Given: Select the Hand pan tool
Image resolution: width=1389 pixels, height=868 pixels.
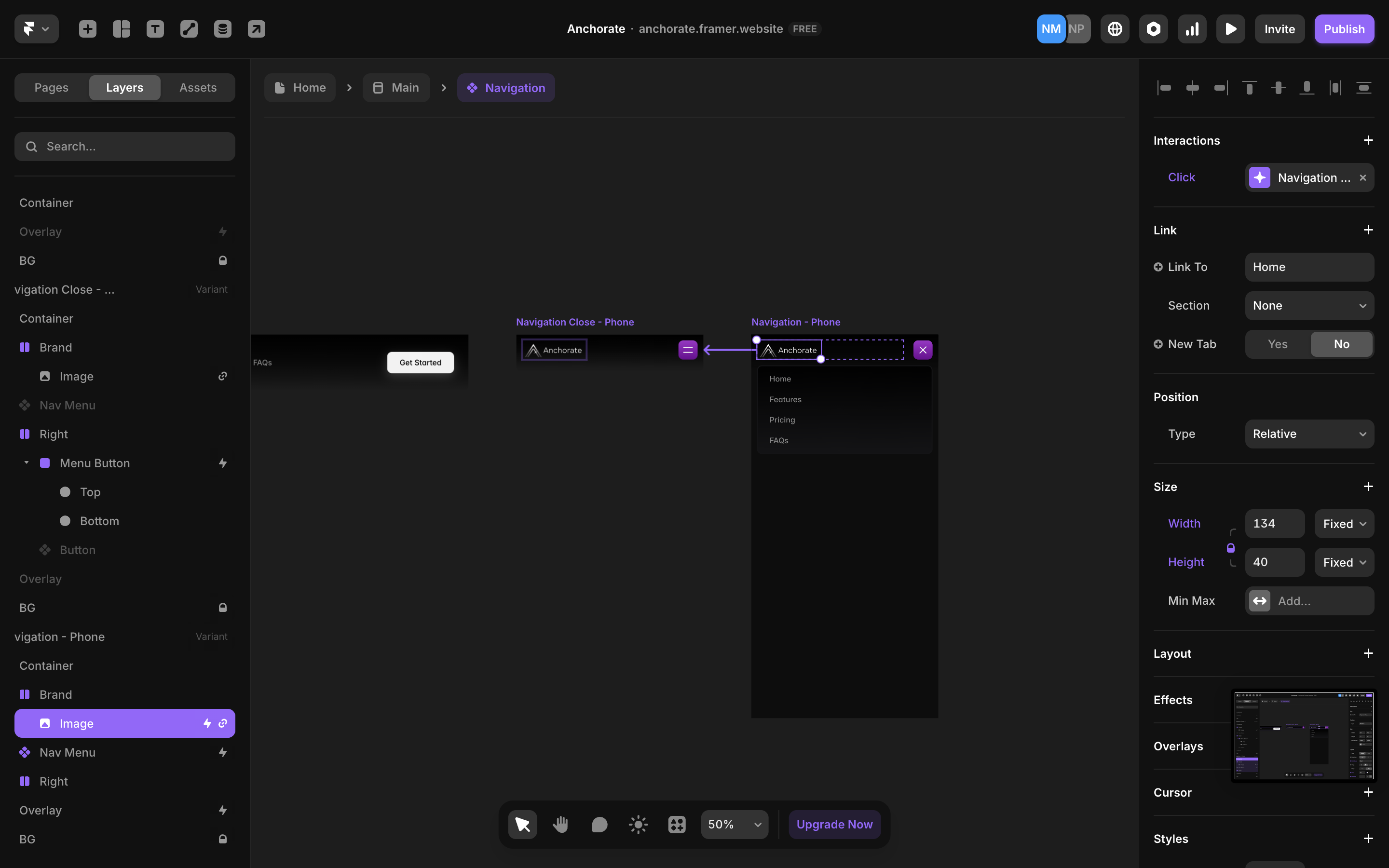Looking at the screenshot, I should pyautogui.click(x=560, y=825).
